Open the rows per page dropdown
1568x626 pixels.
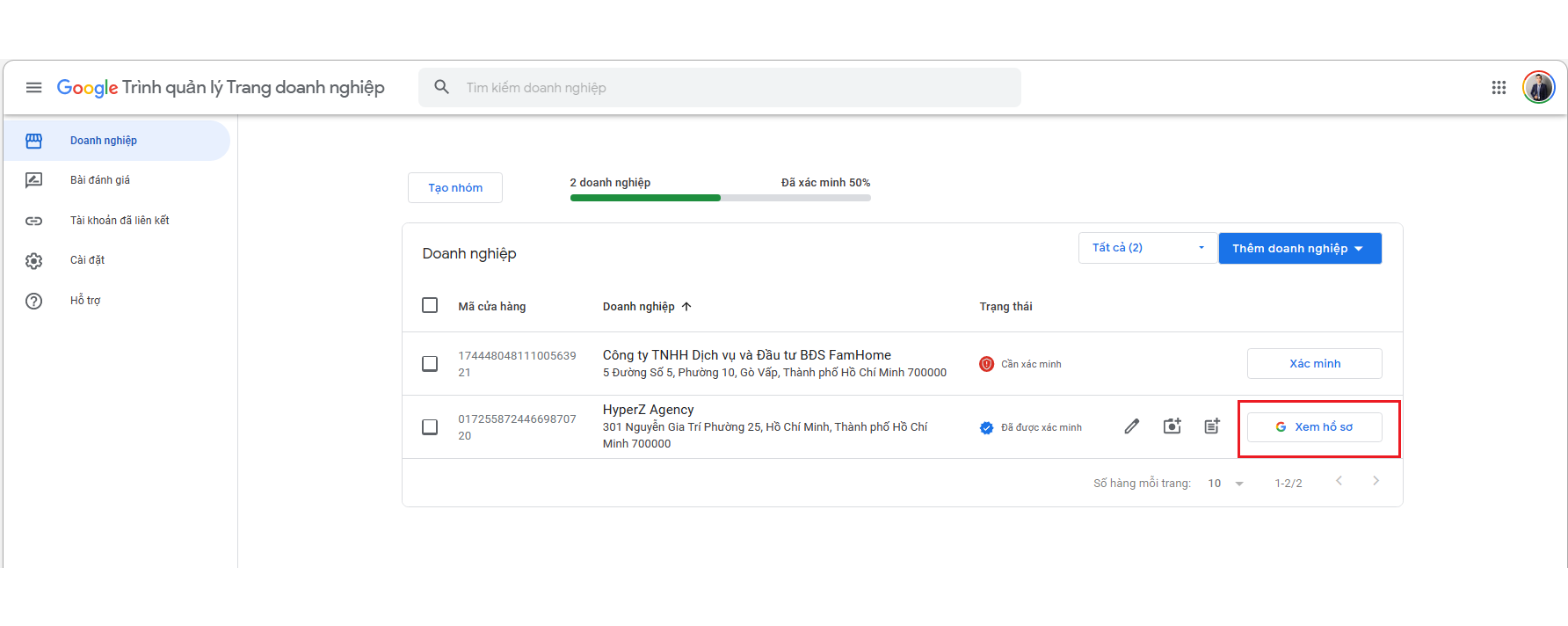click(1225, 484)
